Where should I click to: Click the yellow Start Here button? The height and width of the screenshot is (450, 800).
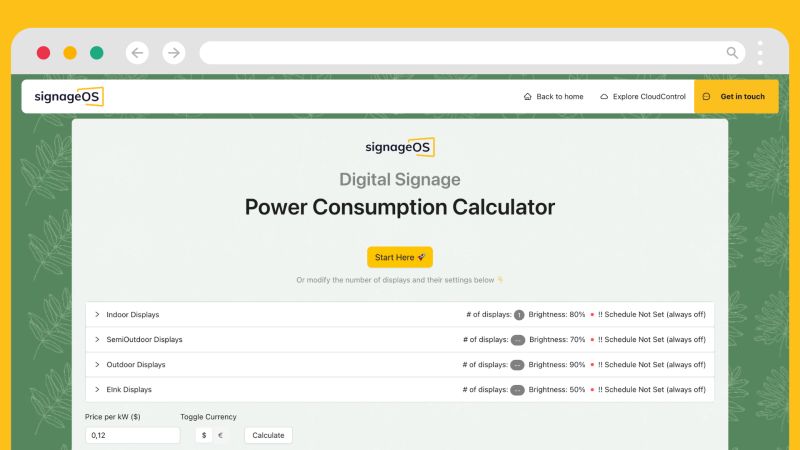[399, 257]
